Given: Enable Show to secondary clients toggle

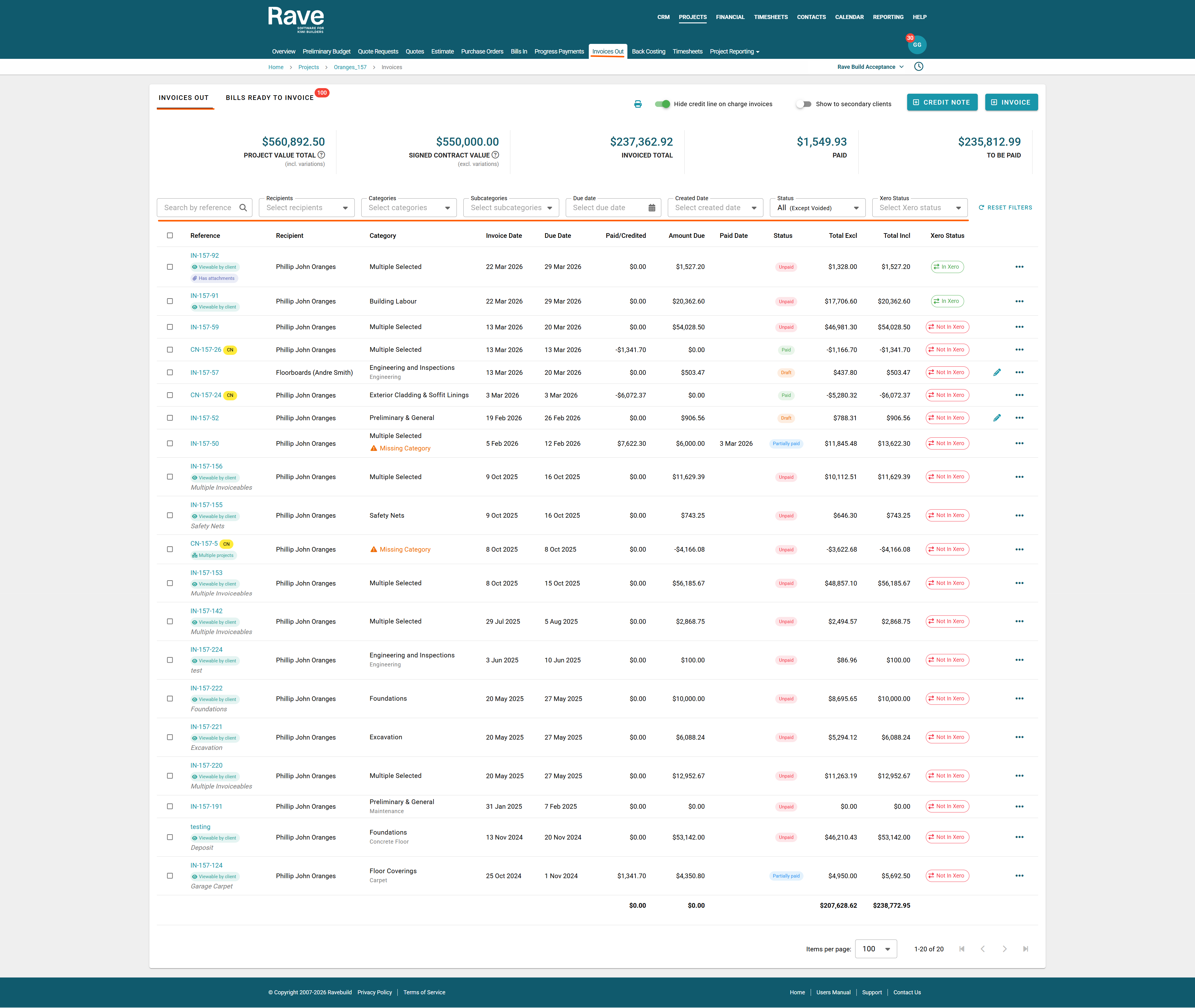Looking at the screenshot, I should (804, 104).
